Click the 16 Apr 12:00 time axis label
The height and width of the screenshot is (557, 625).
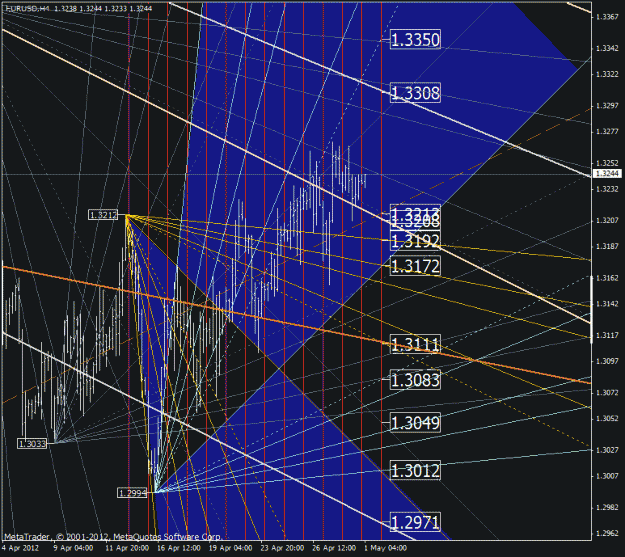point(179,548)
